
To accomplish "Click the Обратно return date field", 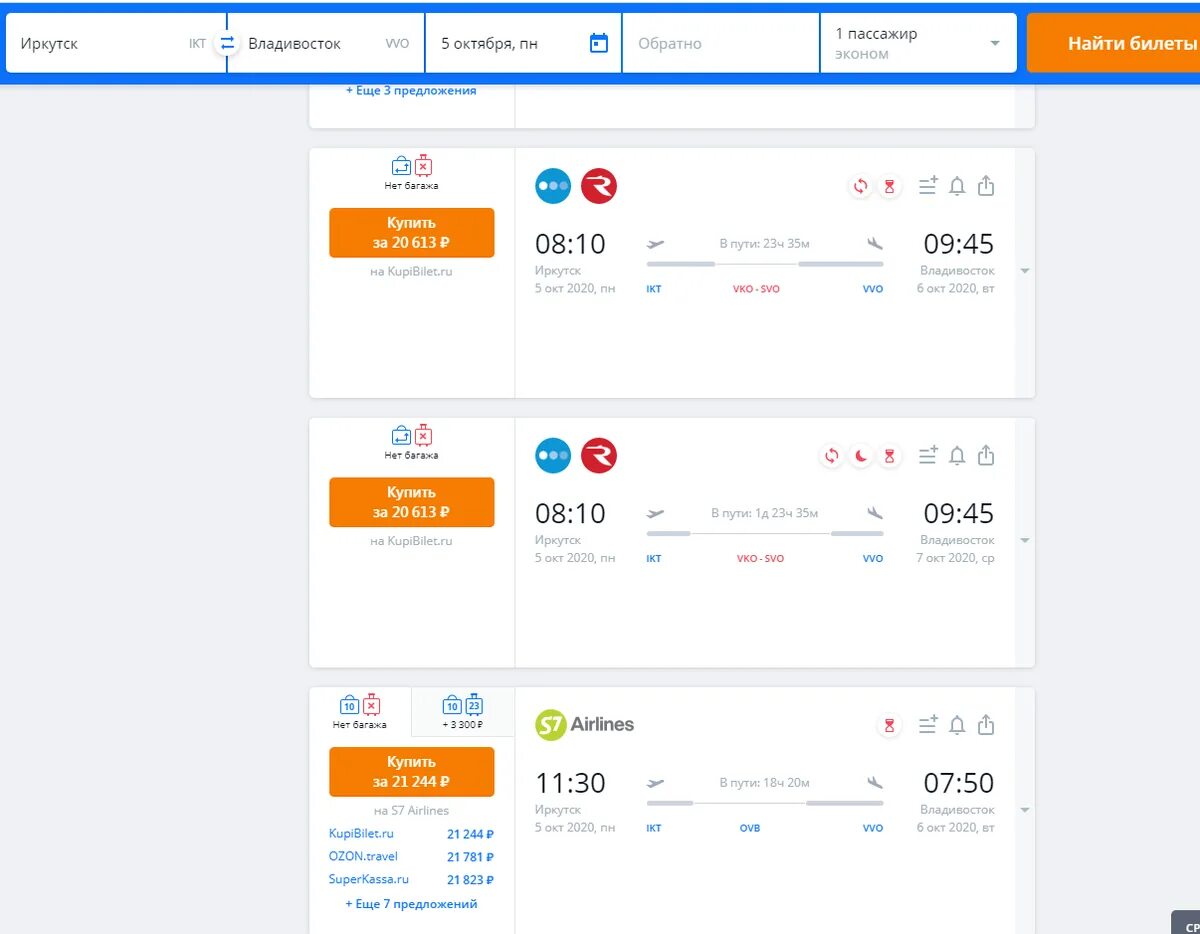I will (720, 43).
